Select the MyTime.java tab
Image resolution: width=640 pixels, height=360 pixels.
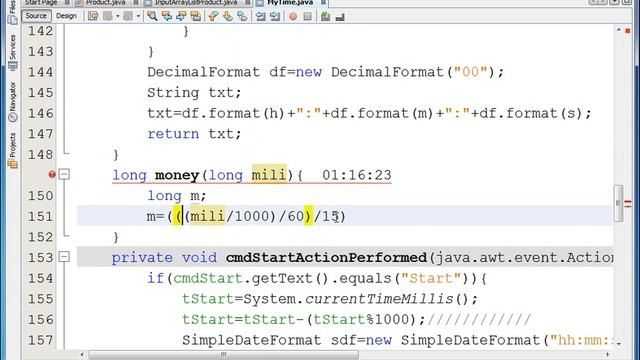coord(290,3)
